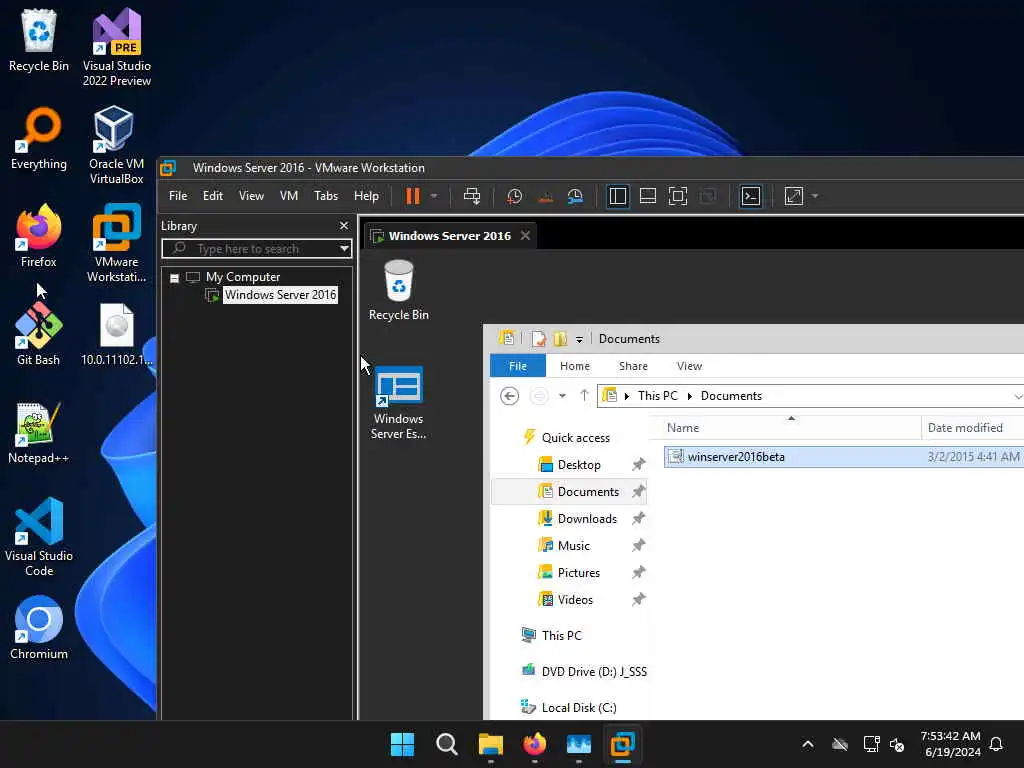Revert the VM to its last snapshot
This screenshot has width=1024, height=768.
pyautogui.click(x=545, y=196)
